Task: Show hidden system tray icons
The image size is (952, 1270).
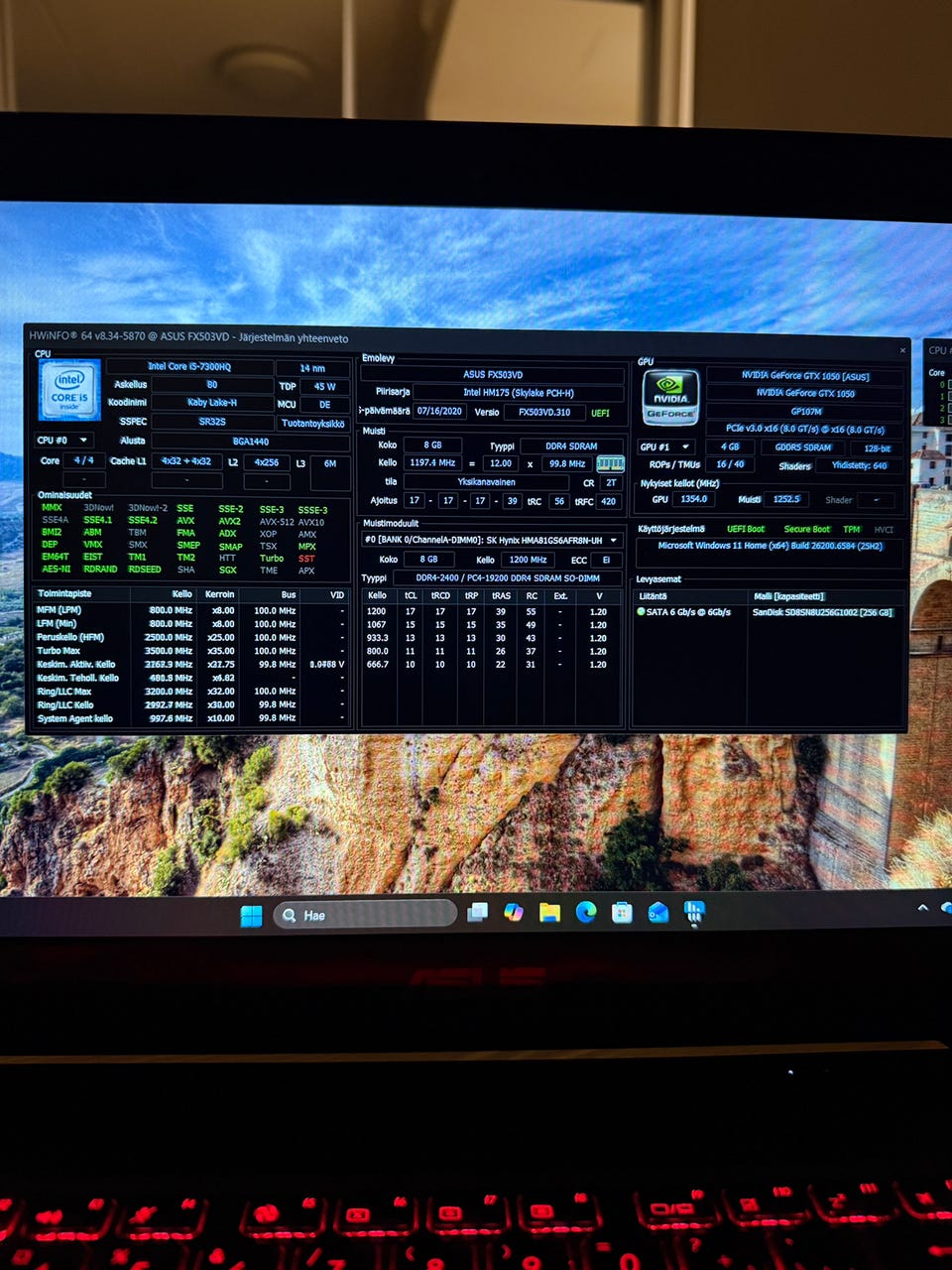Action: click(x=922, y=907)
